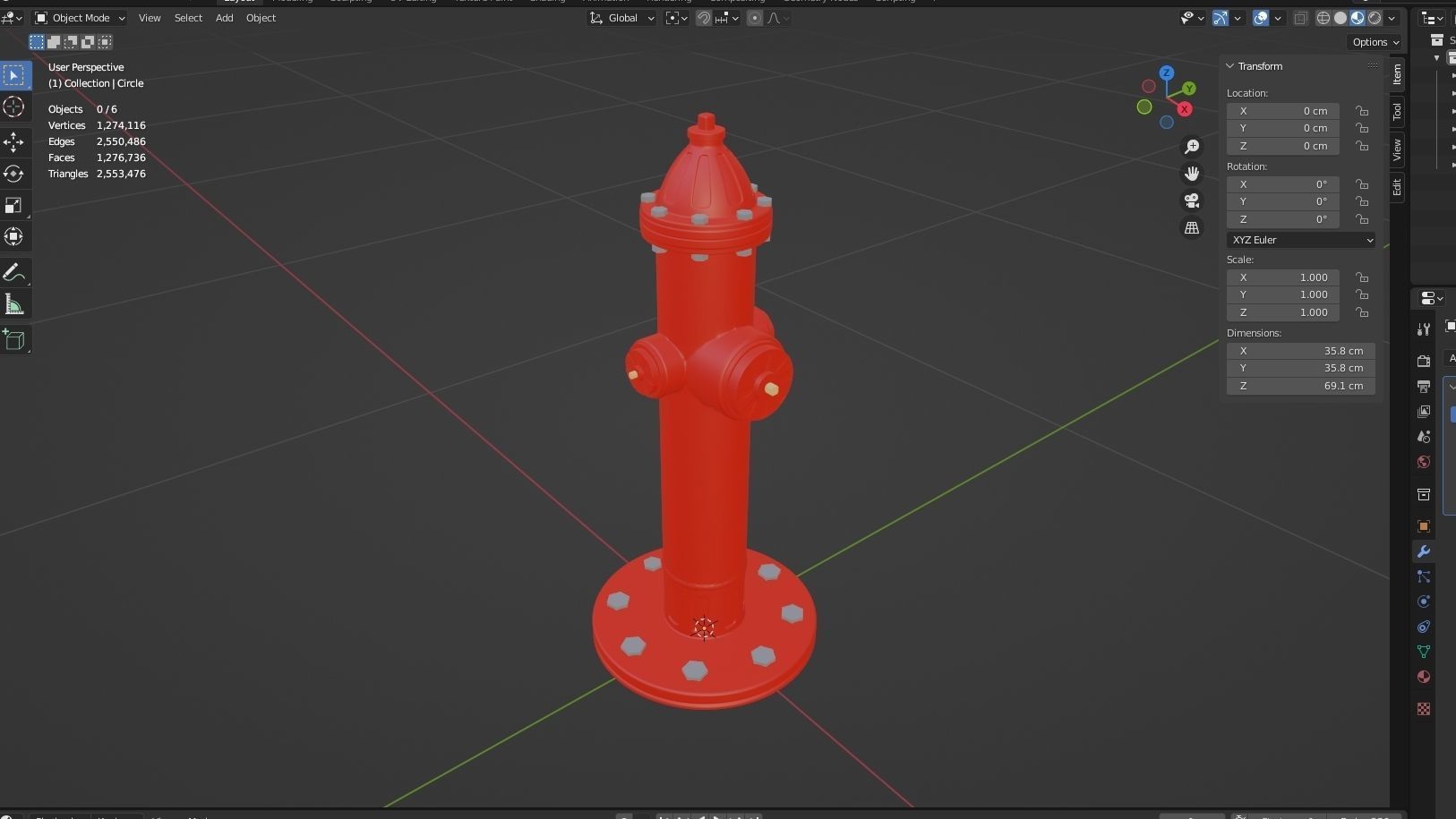Open the editor type dropdown
The image size is (1456, 819).
click(13, 18)
